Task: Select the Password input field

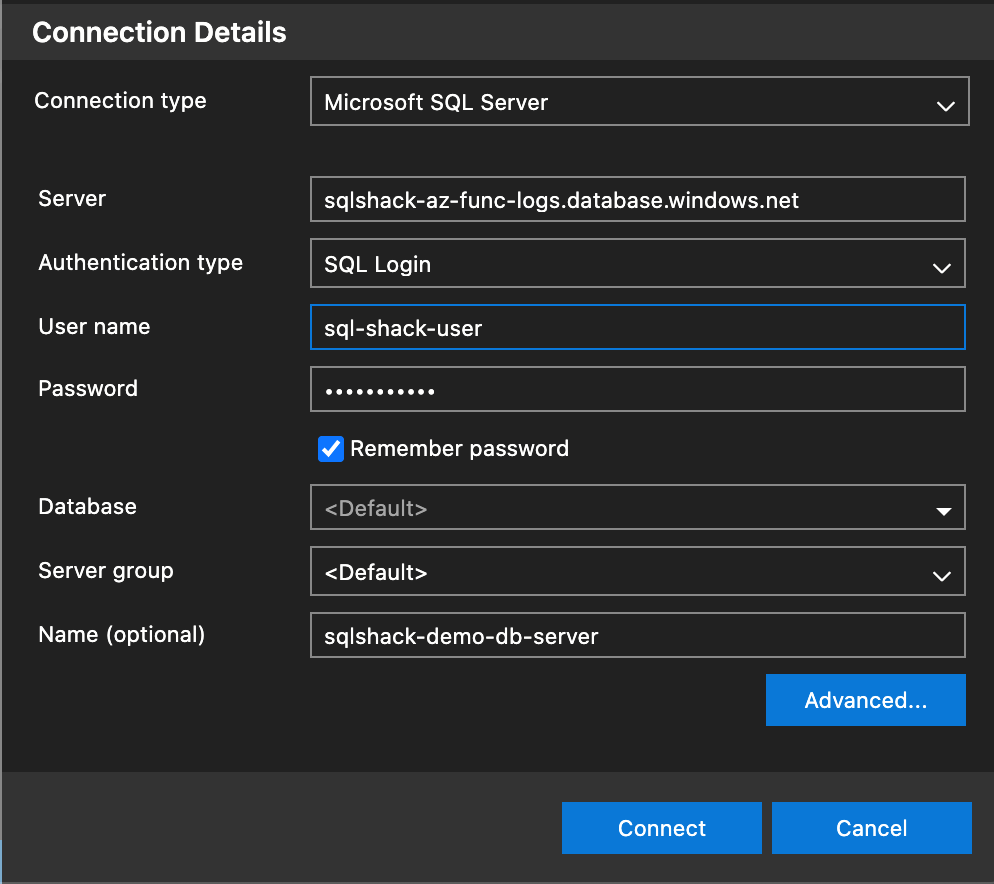Action: click(x=637, y=390)
